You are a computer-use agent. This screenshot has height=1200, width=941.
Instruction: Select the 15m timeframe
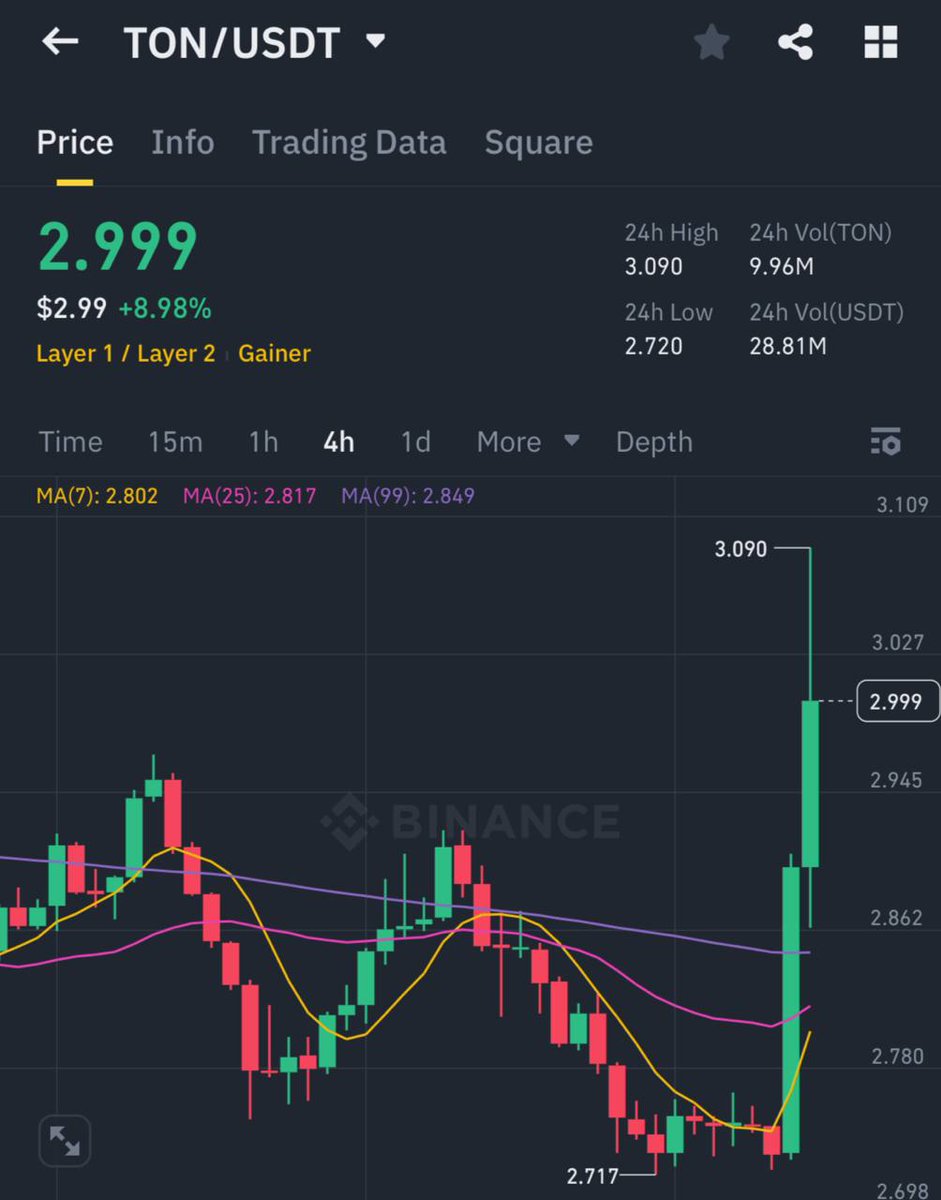[x=175, y=441]
